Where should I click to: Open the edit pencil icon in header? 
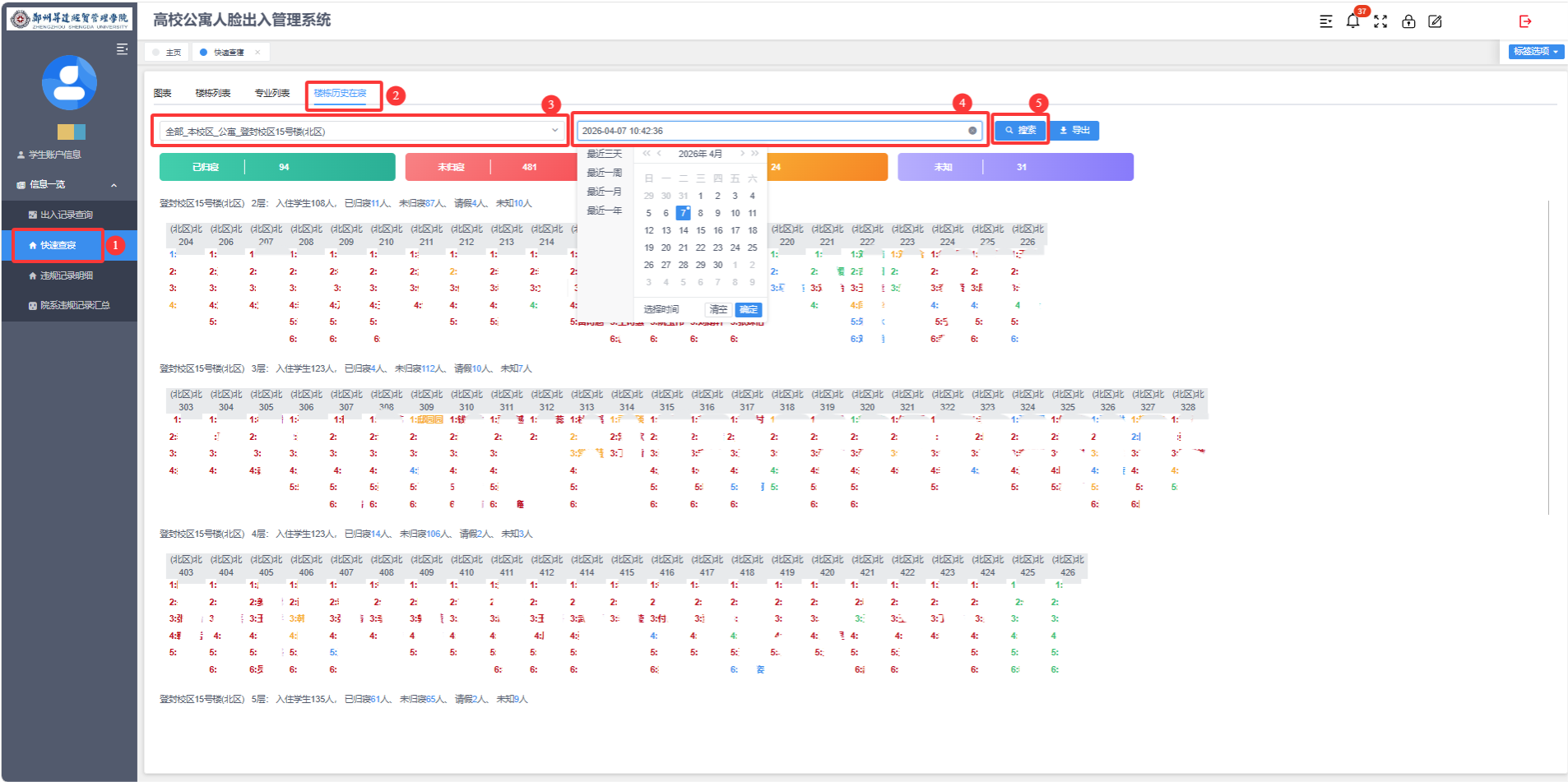point(1436,21)
